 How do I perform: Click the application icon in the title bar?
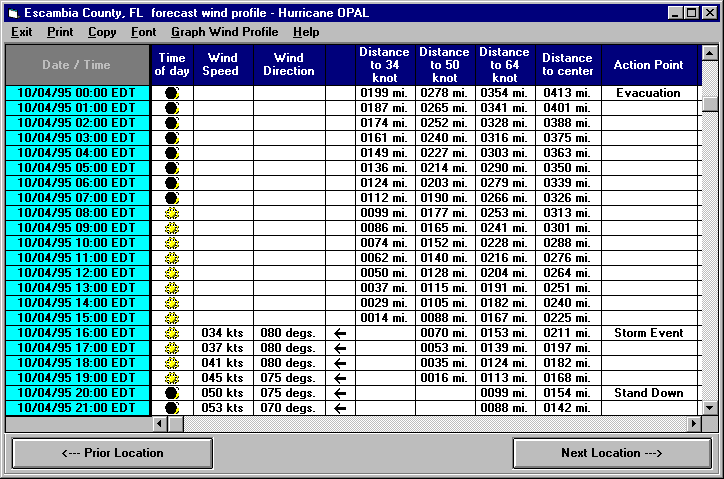click(x=13, y=12)
